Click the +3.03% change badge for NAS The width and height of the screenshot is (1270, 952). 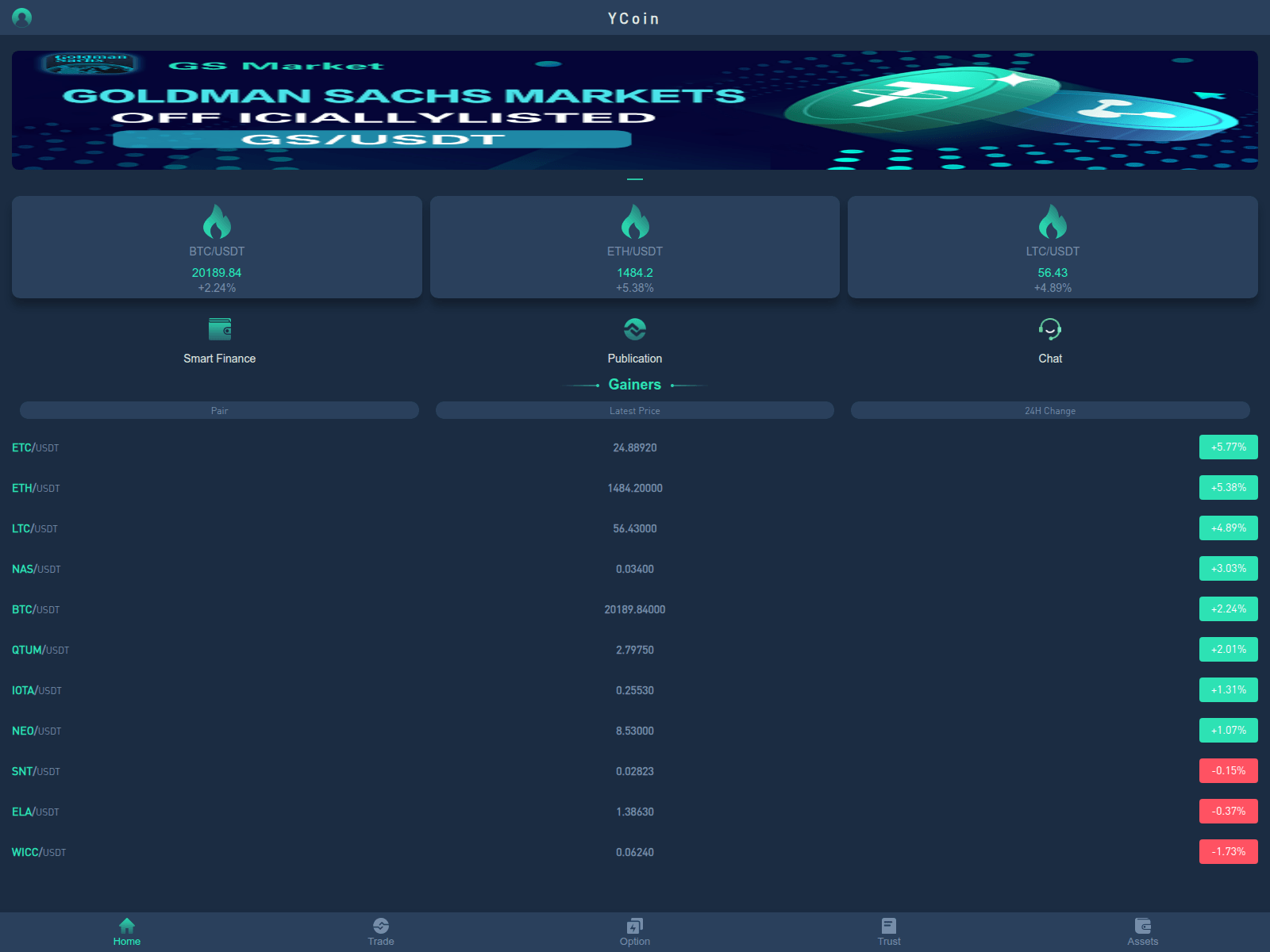(x=1229, y=569)
